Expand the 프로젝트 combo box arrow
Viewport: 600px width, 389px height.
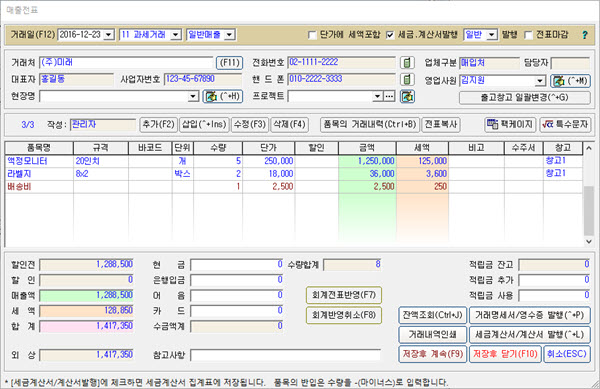coord(378,96)
